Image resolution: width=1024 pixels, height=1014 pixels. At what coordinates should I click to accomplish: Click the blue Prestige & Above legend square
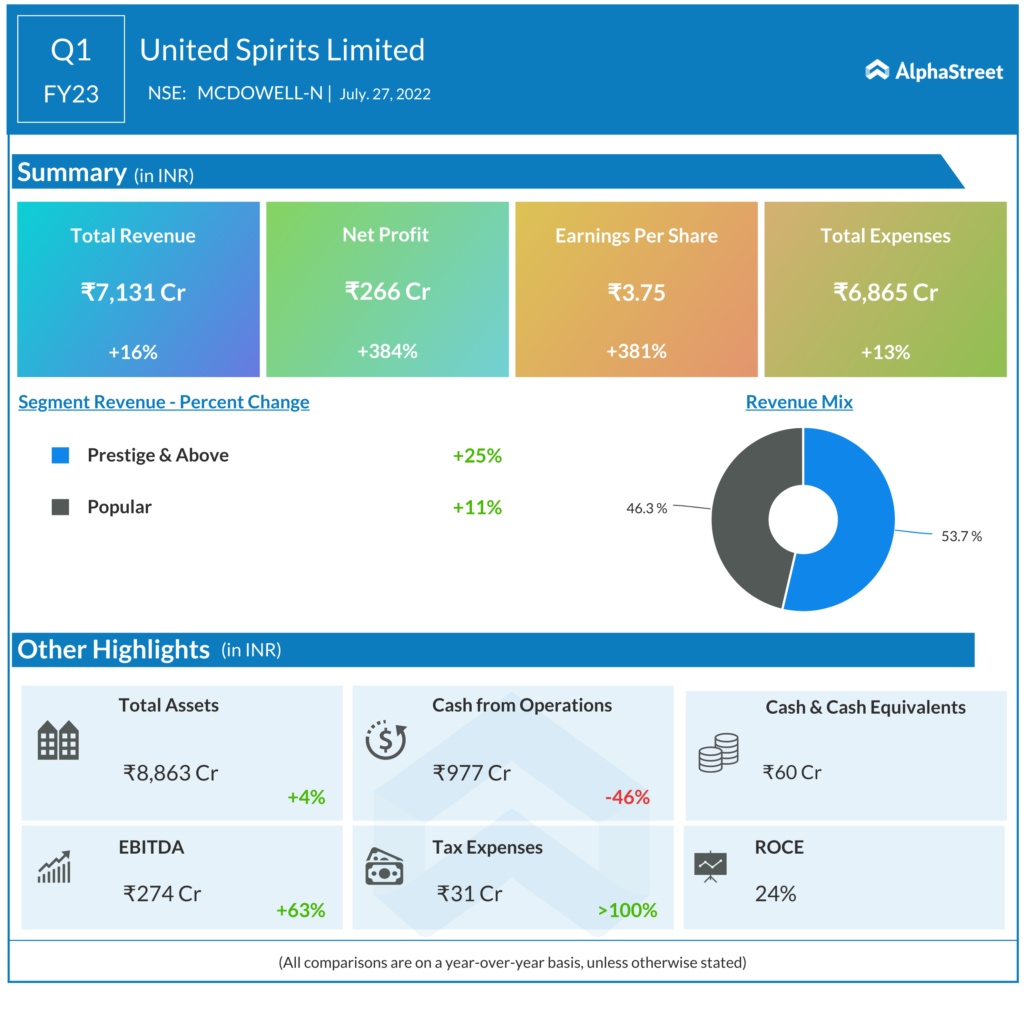[61, 456]
